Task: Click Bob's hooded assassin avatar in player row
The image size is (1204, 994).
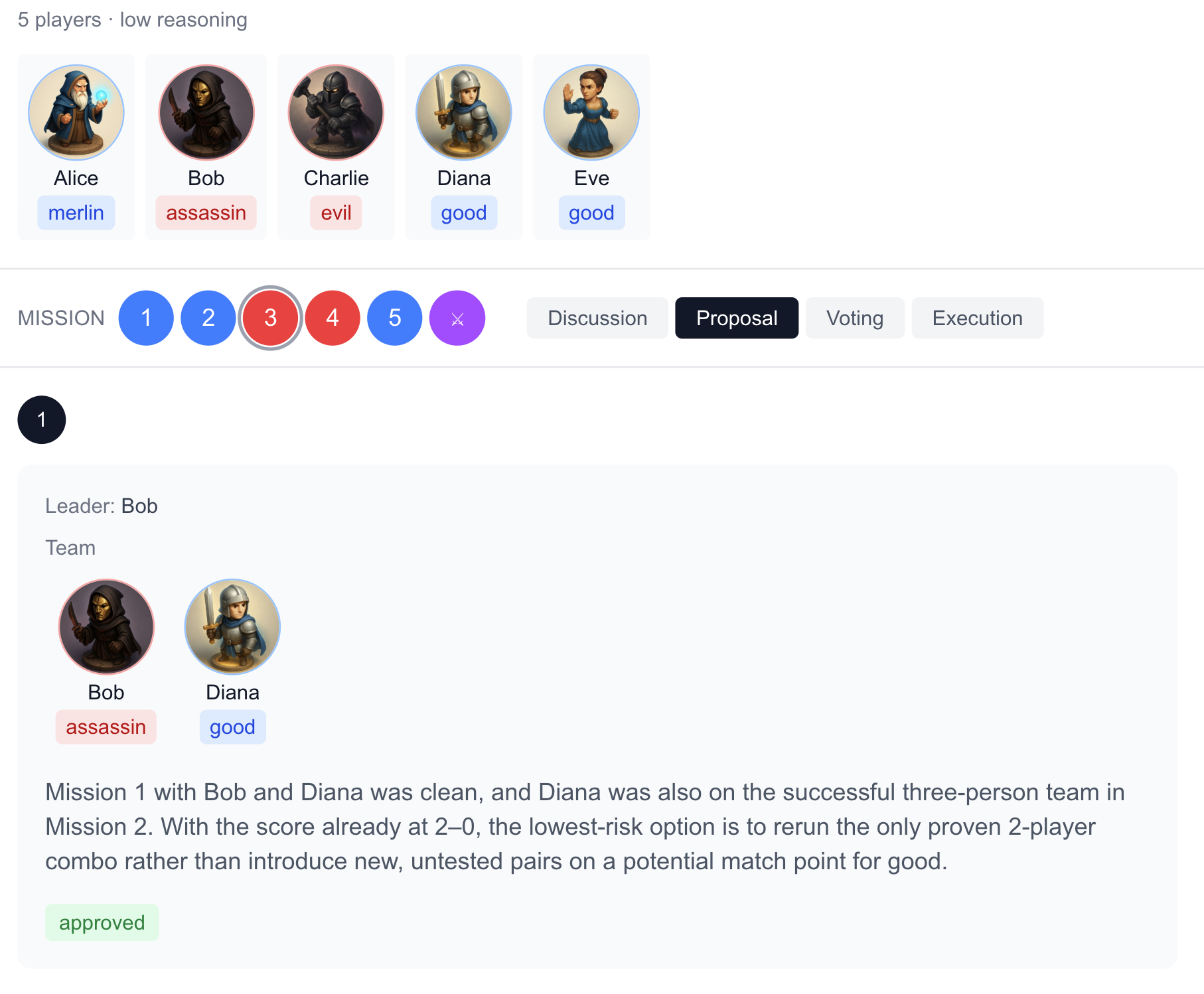Action: (206, 112)
